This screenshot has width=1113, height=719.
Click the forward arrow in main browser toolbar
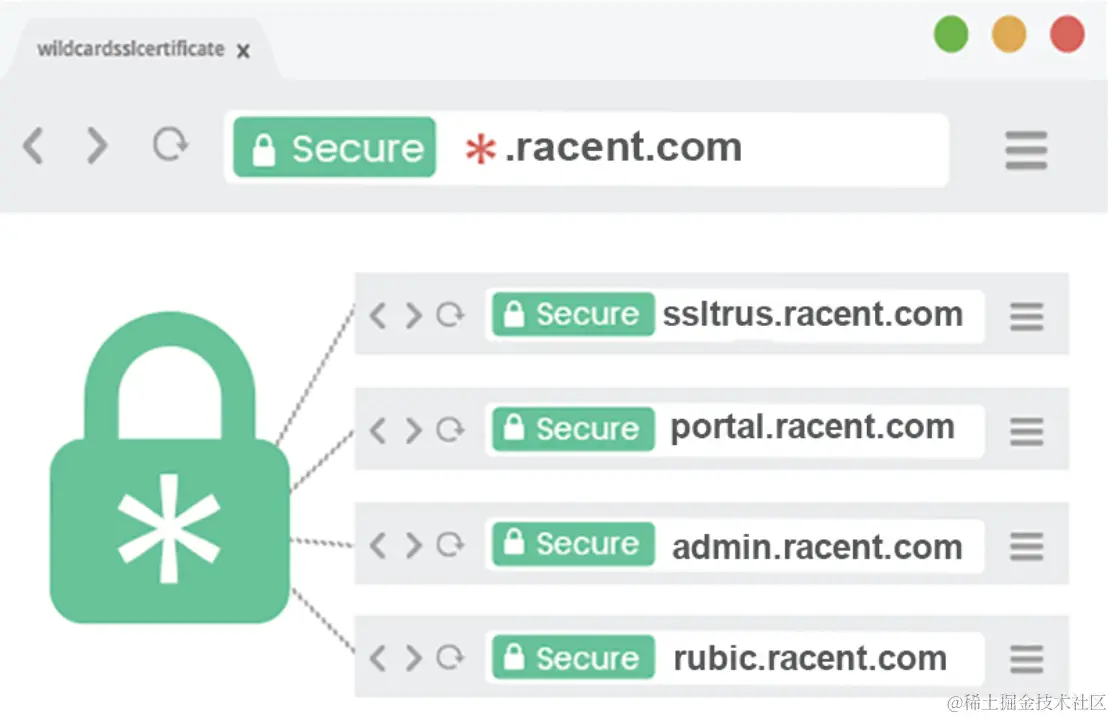(97, 146)
